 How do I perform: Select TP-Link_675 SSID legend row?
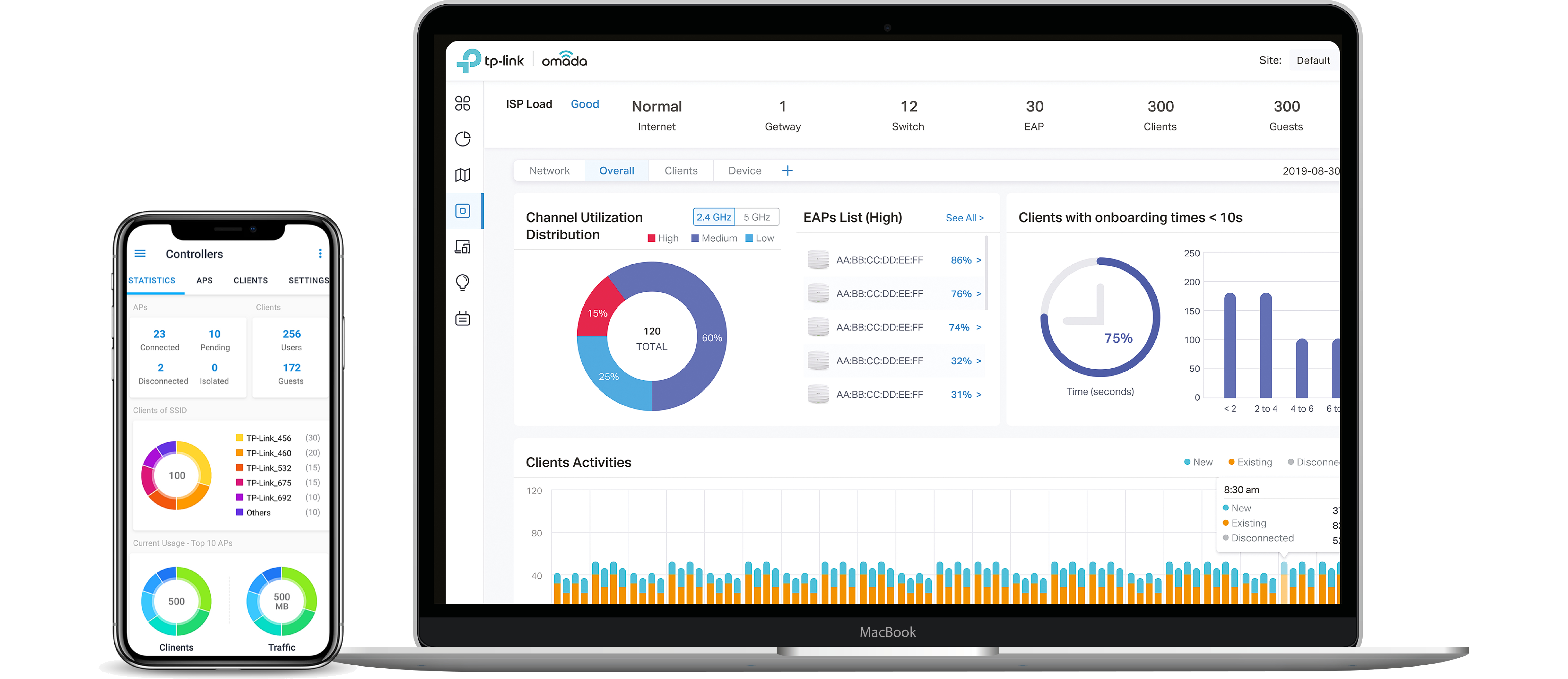coord(278,483)
